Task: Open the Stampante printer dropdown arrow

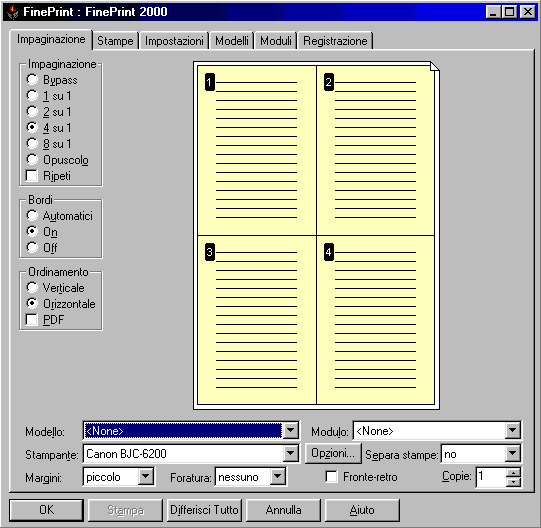Action: tap(291, 453)
